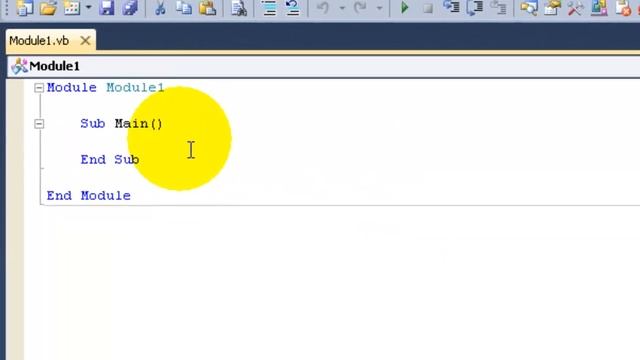Click the Step Over icon
Image resolution: width=640 pixels, height=360 pixels.
pos(475,7)
